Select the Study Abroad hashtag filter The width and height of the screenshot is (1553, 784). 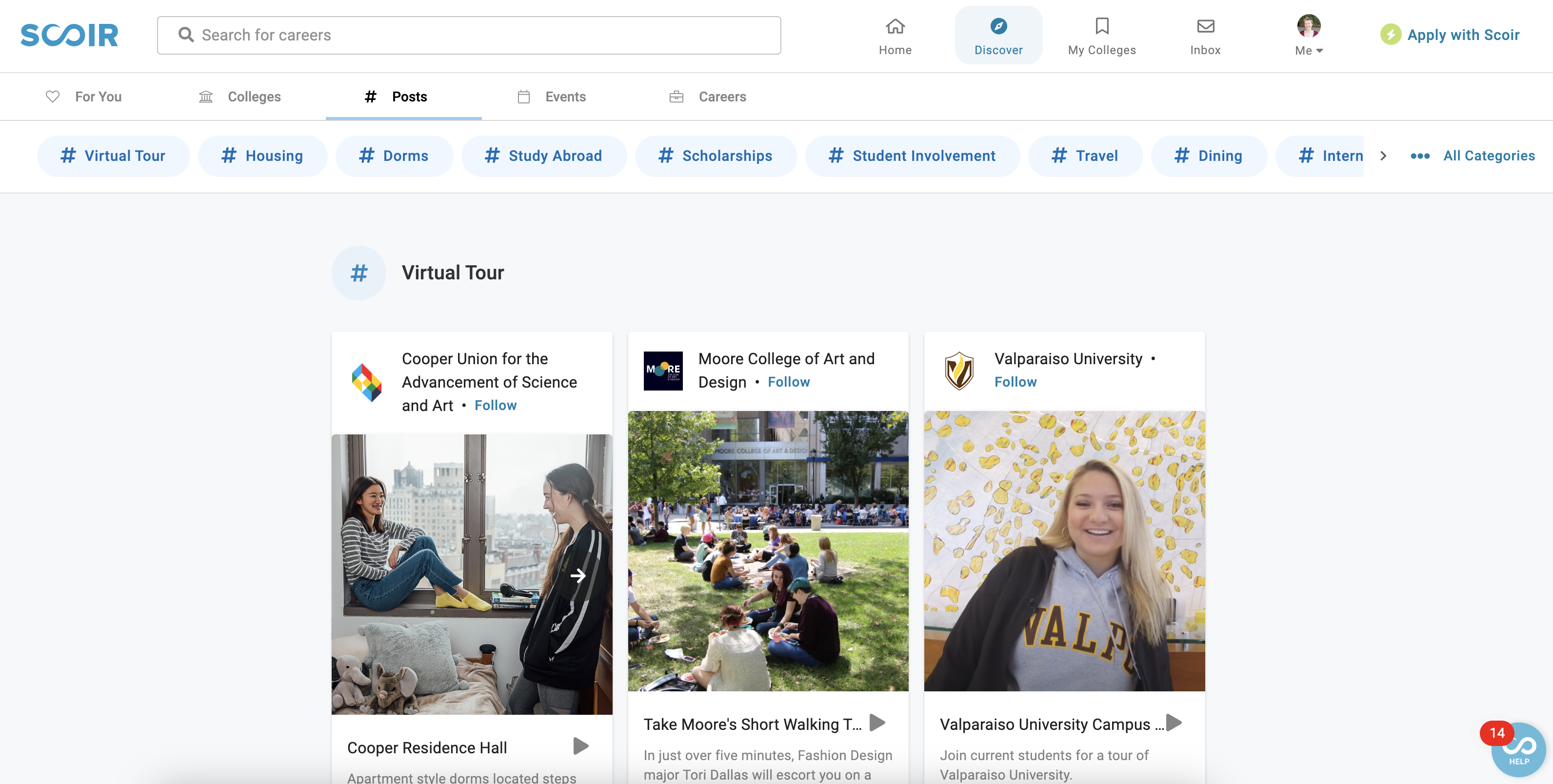click(543, 156)
